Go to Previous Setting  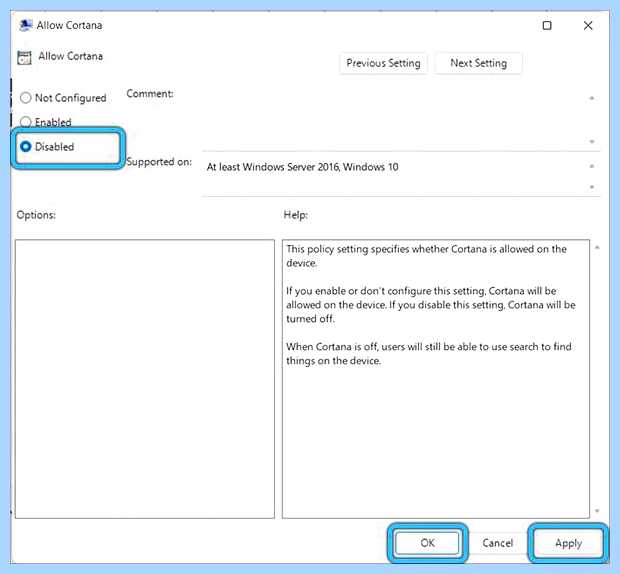point(383,63)
